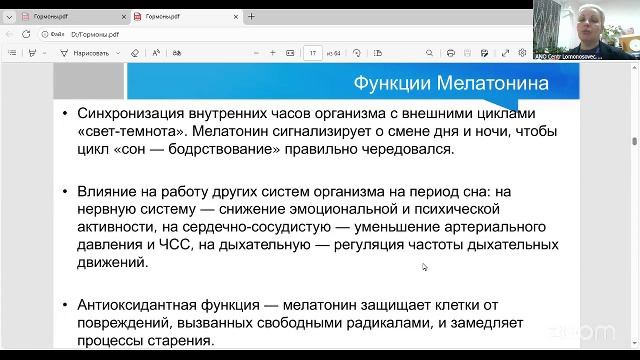The height and width of the screenshot is (360, 640).
Task: Zoom in with the plus button
Action: pos(273,53)
